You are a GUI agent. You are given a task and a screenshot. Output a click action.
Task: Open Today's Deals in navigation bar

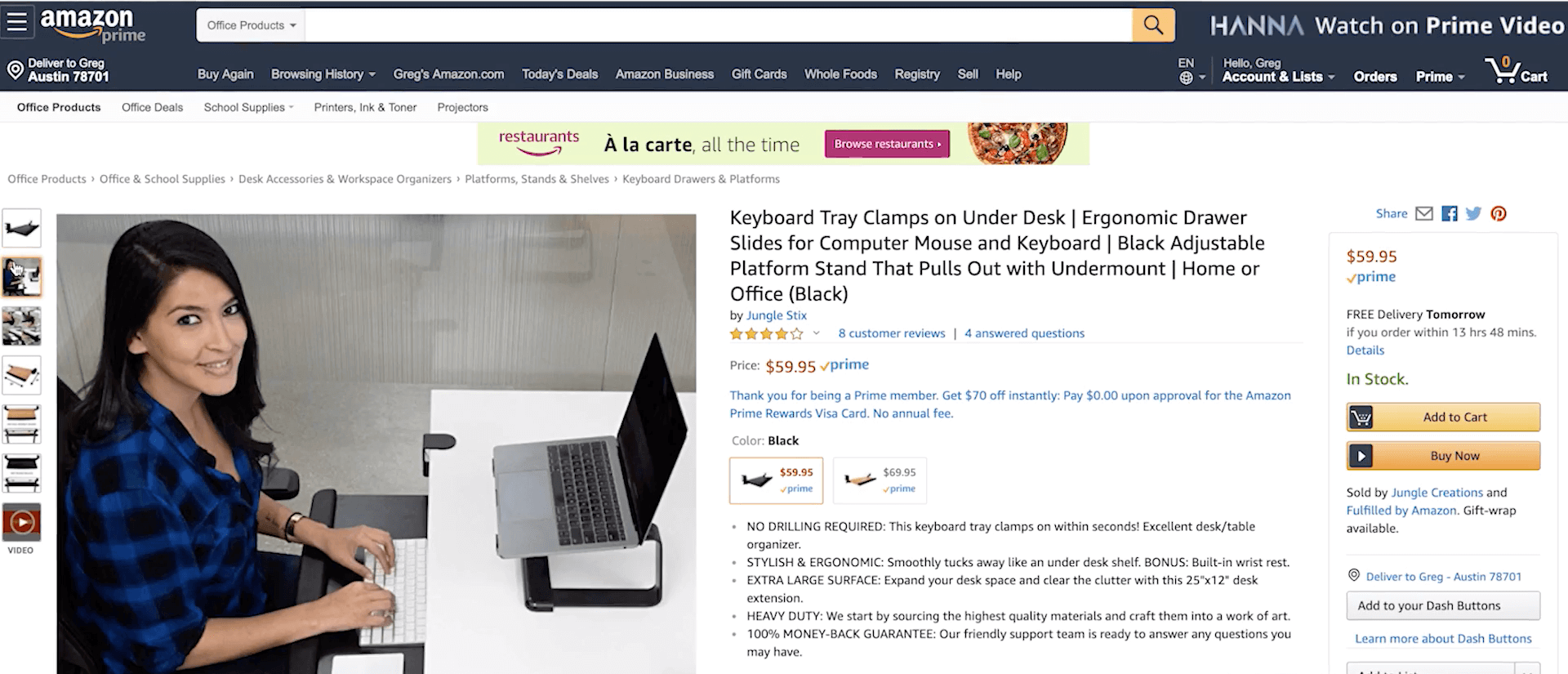(560, 74)
